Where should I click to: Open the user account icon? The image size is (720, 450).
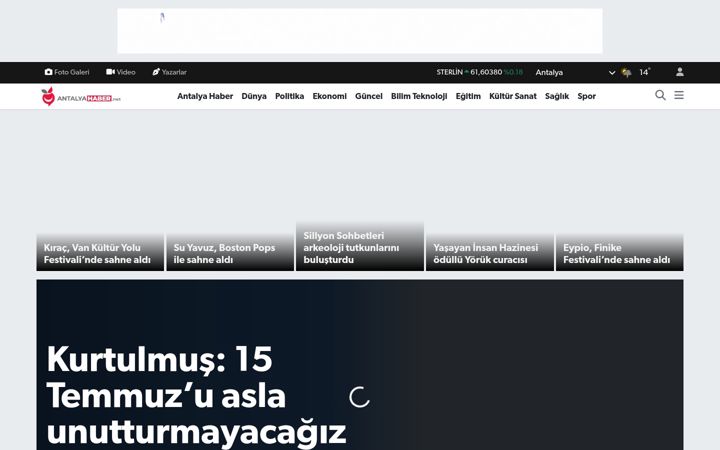tap(680, 72)
